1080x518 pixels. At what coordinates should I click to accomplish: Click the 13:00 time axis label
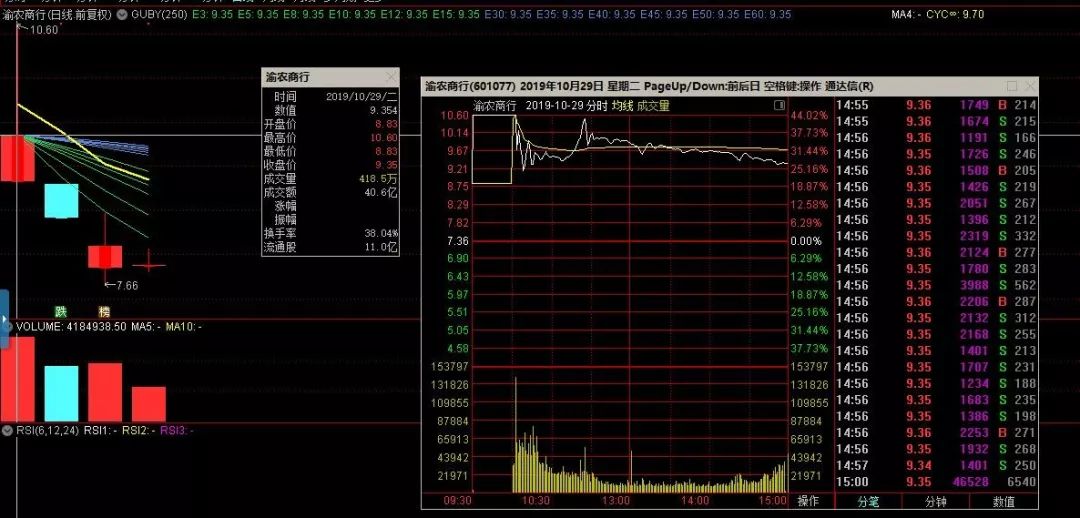point(616,500)
